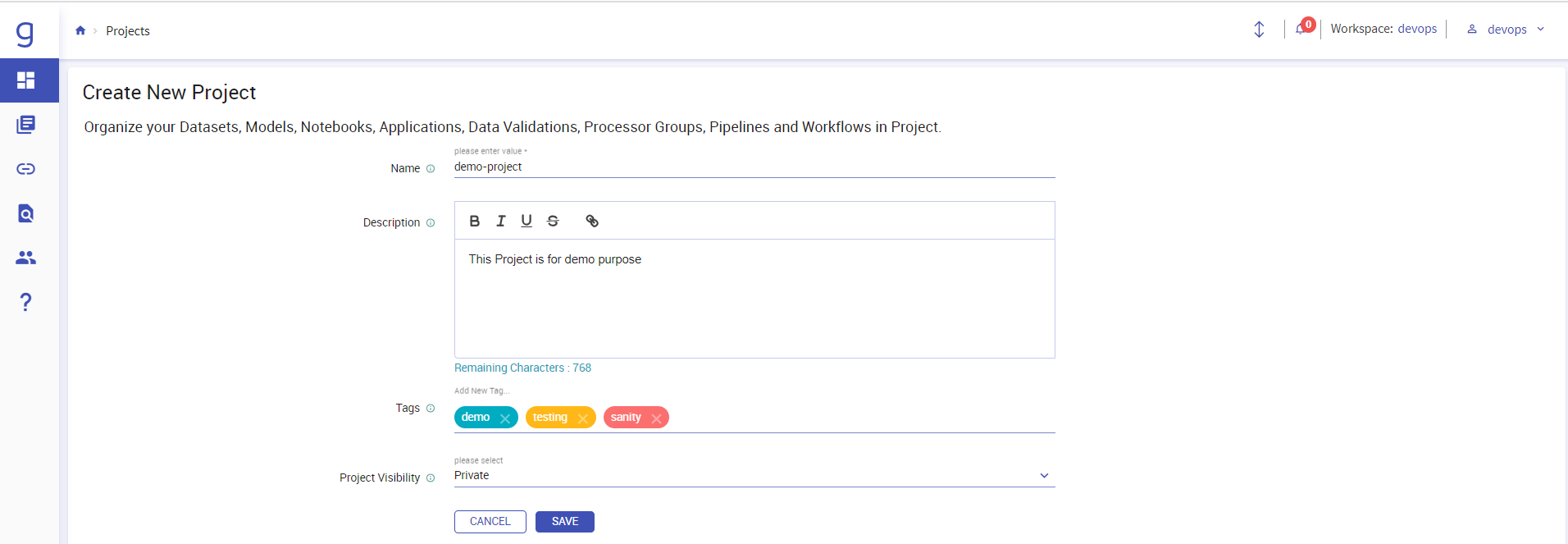Toggle italic formatting in description editor
Viewport: 1568px width, 544px height.
click(x=500, y=221)
